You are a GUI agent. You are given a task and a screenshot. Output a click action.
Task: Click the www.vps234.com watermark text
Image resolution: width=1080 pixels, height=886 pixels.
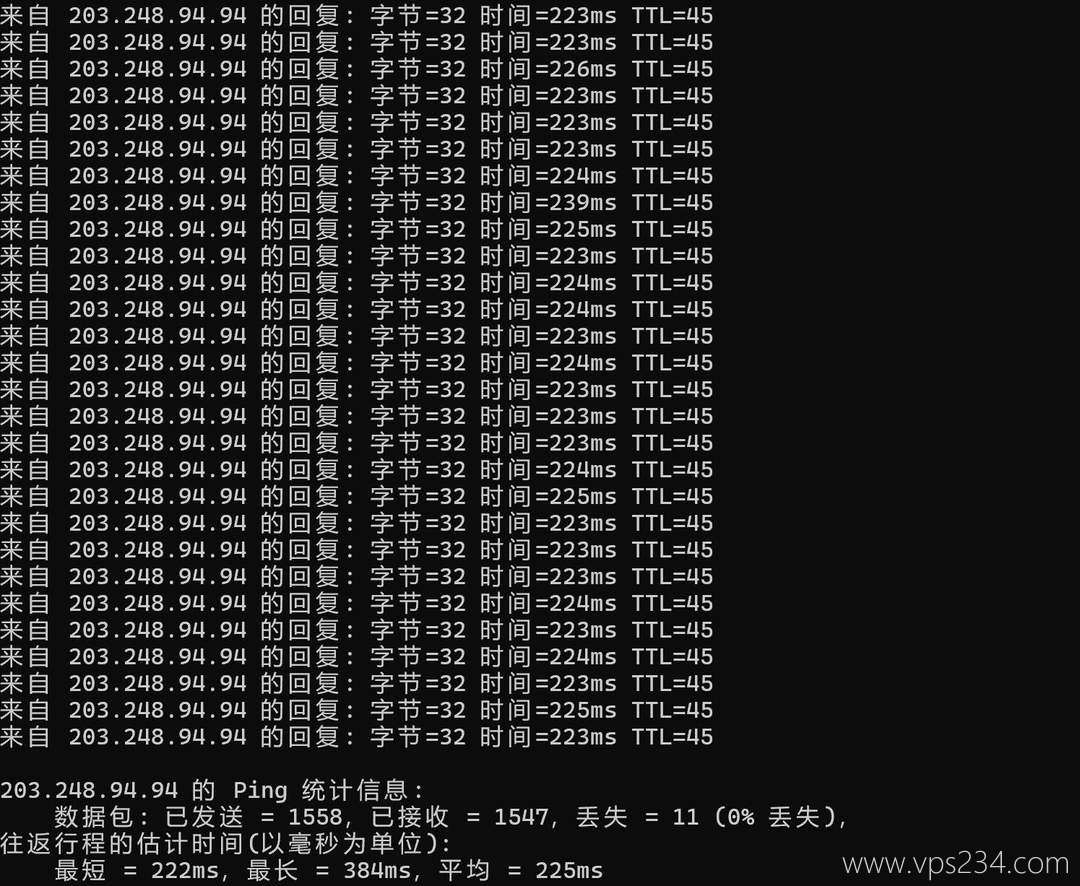point(955,863)
